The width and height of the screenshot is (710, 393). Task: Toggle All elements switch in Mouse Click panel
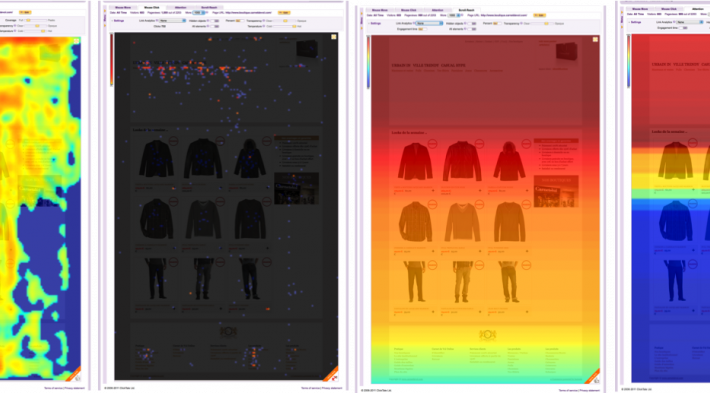[215, 26]
